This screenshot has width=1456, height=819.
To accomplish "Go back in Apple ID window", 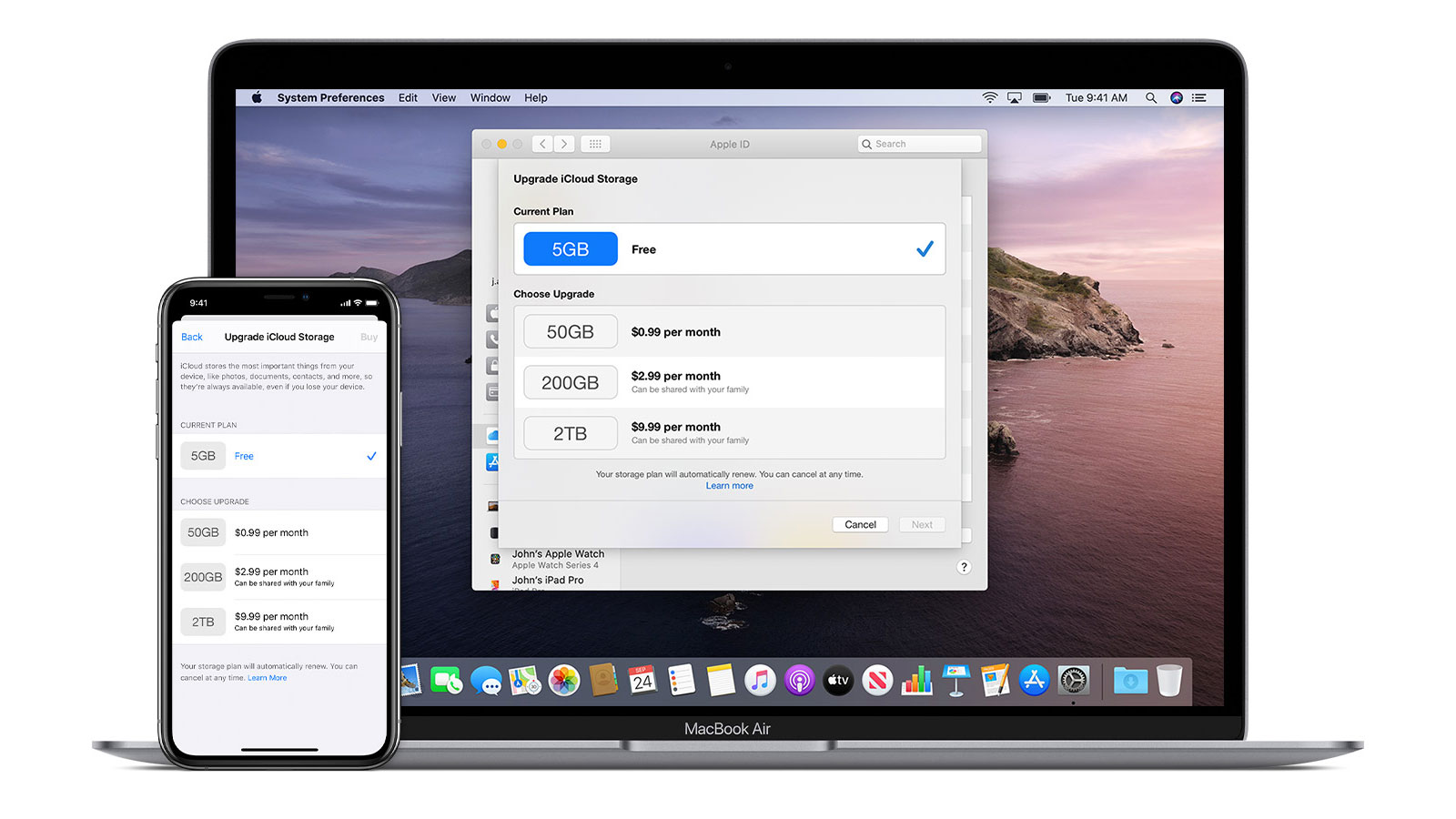I will [x=543, y=144].
